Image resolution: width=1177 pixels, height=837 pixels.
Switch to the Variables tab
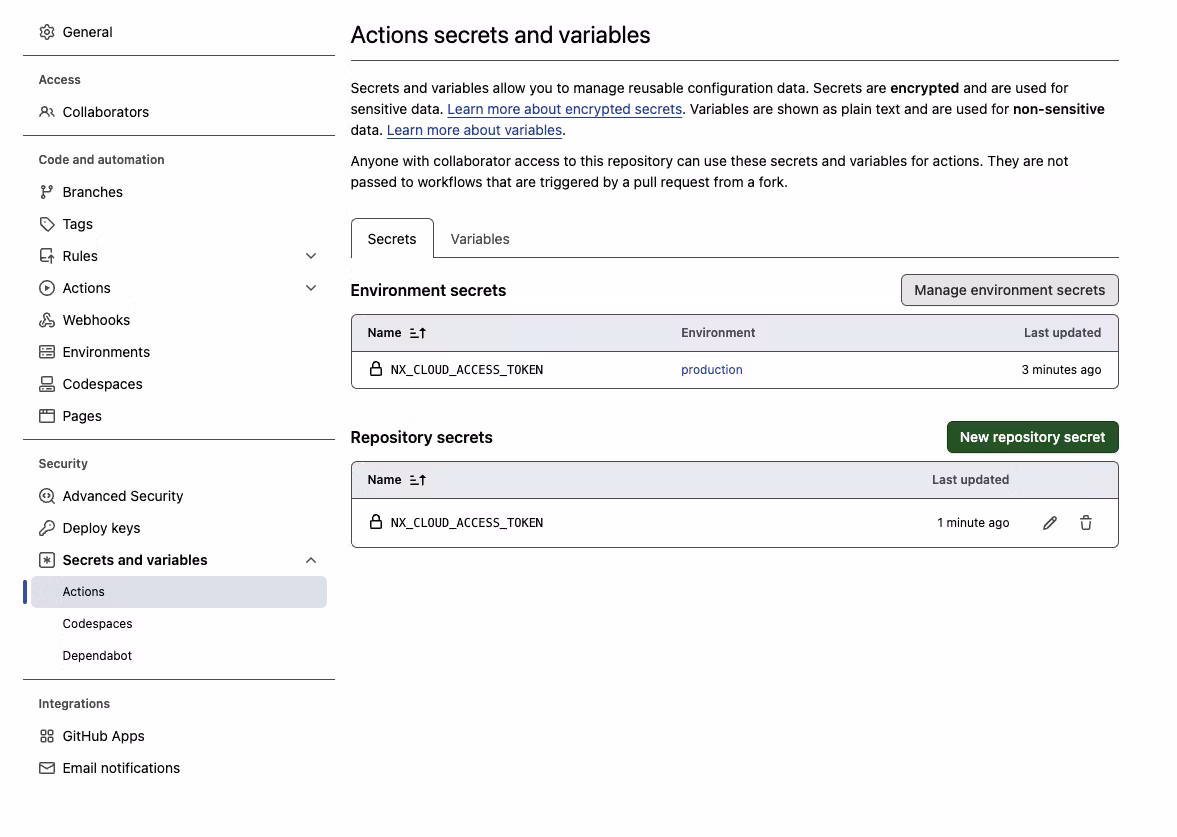[x=480, y=238]
